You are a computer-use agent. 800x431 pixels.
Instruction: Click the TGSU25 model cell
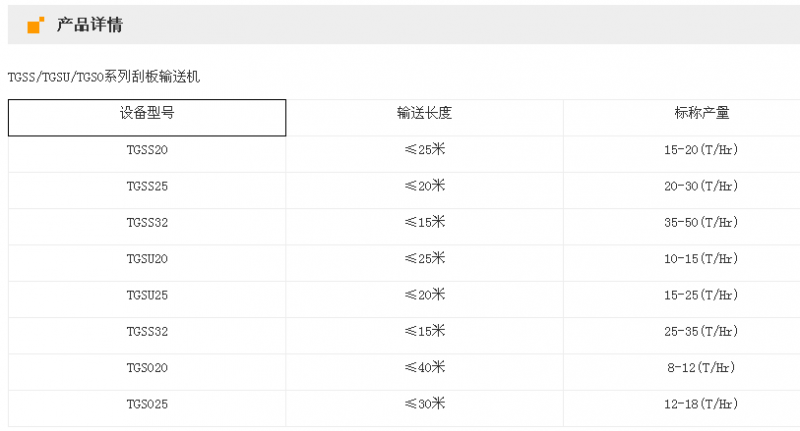coord(147,299)
